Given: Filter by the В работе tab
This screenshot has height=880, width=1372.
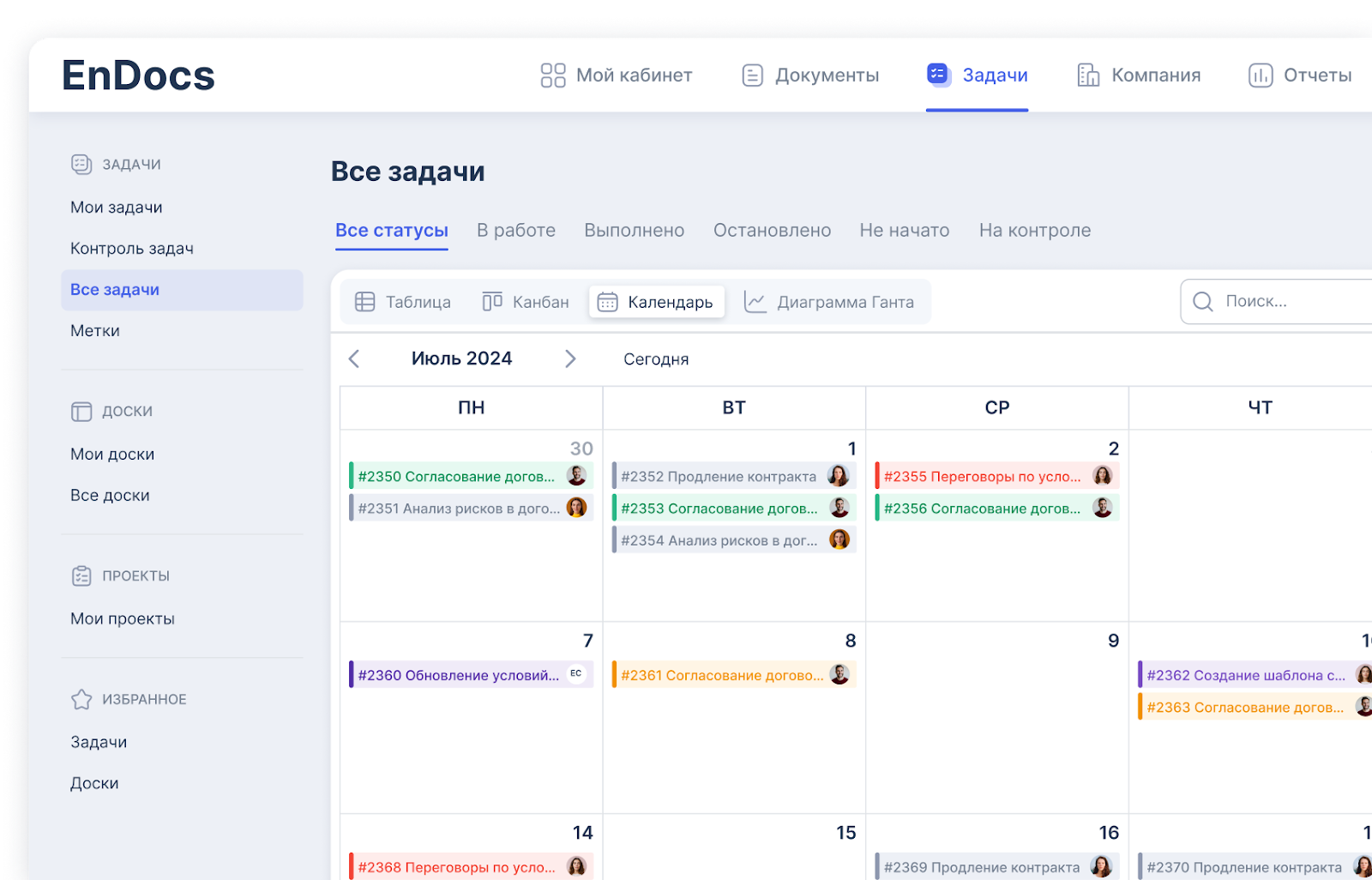Looking at the screenshot, I should [516, 231].
